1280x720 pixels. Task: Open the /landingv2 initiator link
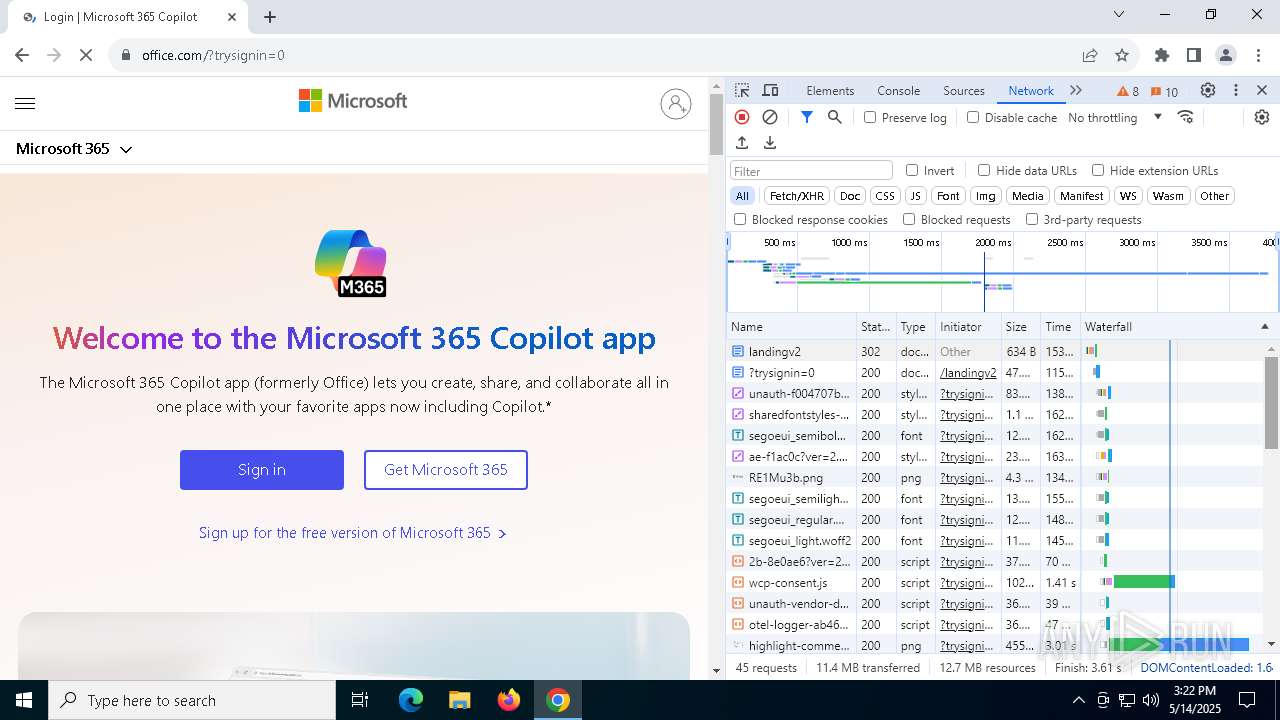[968, 373]
